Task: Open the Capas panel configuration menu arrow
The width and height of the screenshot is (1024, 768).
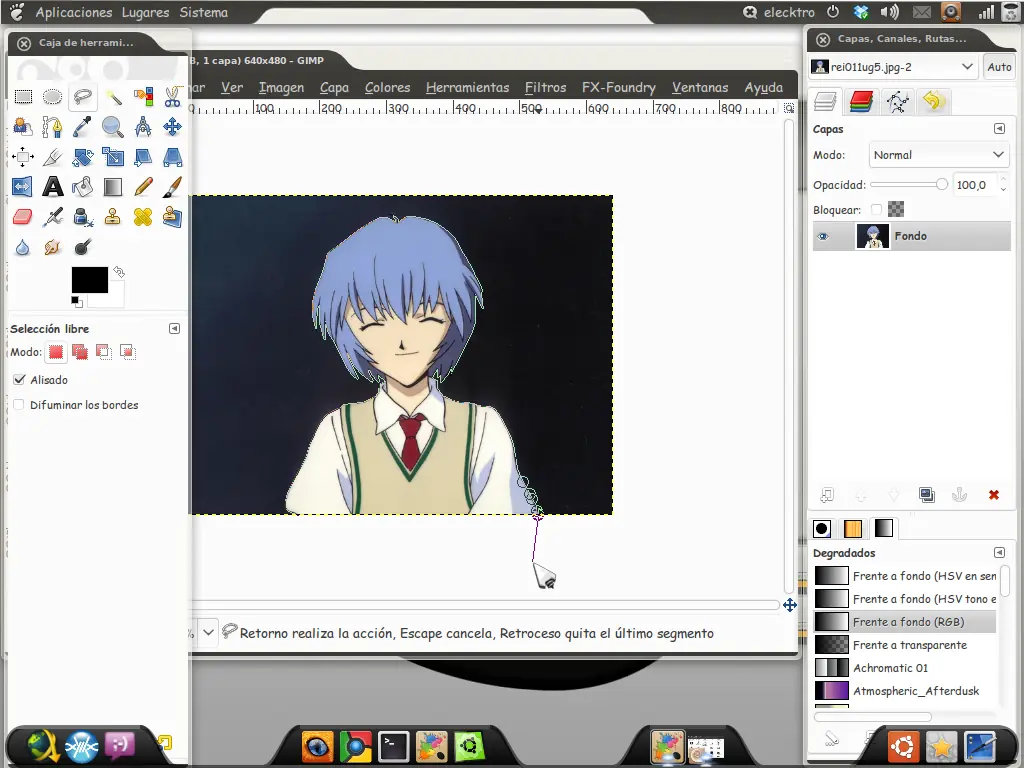Action: pyautogui.click(x=999, y=129)
